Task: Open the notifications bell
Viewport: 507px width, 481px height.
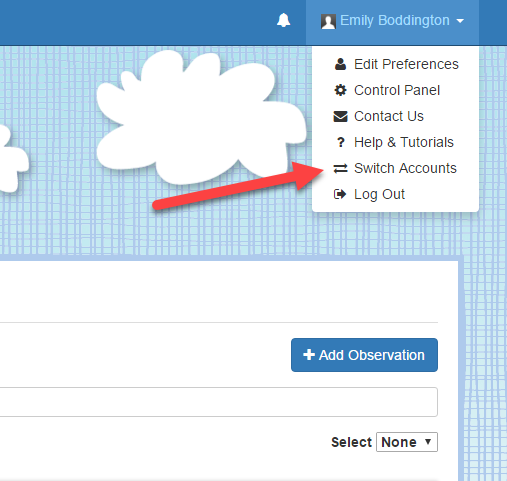Action: [283, 20]
